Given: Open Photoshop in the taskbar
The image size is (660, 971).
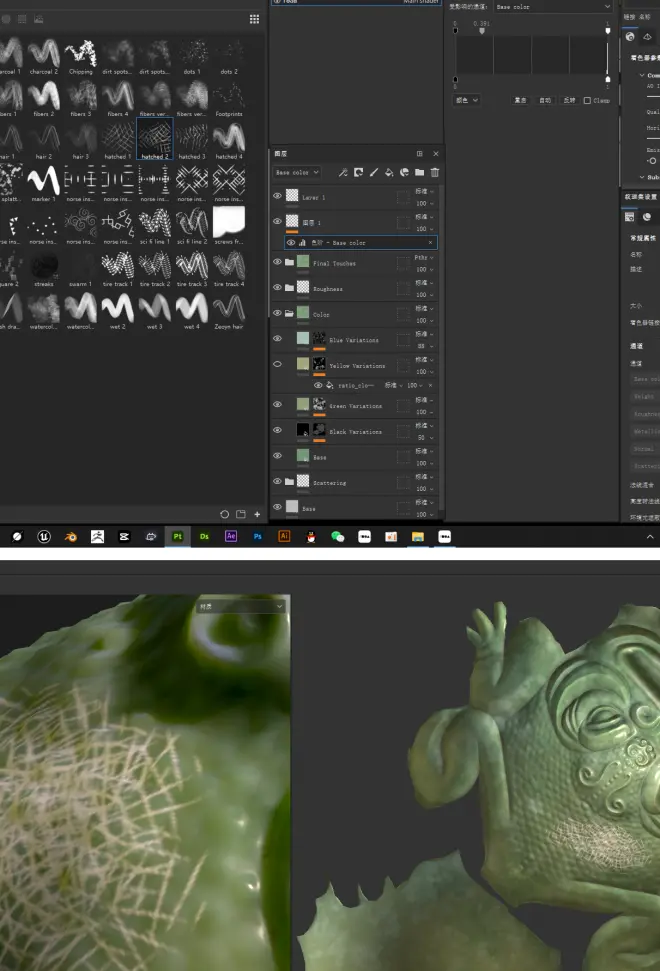Looking at the screenshot, I should point(258,536).
